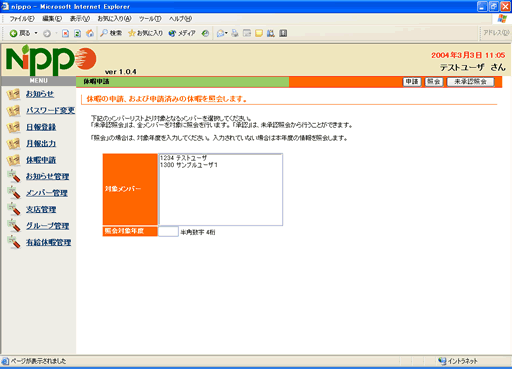
Task: Refresh the page with Refresh icon
Action: (x=78, y=33)
